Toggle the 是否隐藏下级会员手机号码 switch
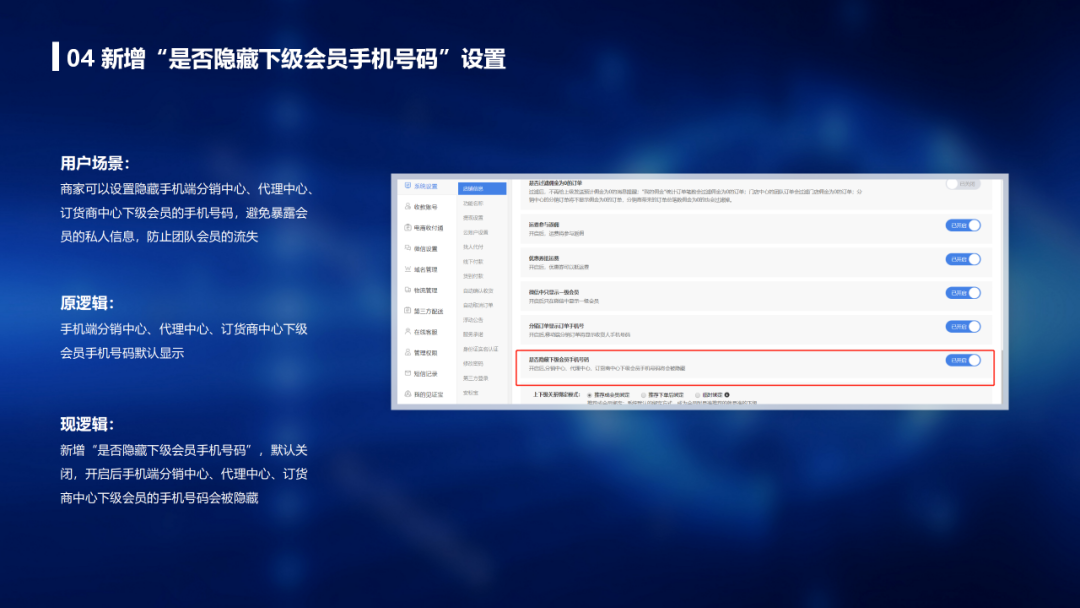Viewport: 1080px width, 608px height. click(963, 360)
